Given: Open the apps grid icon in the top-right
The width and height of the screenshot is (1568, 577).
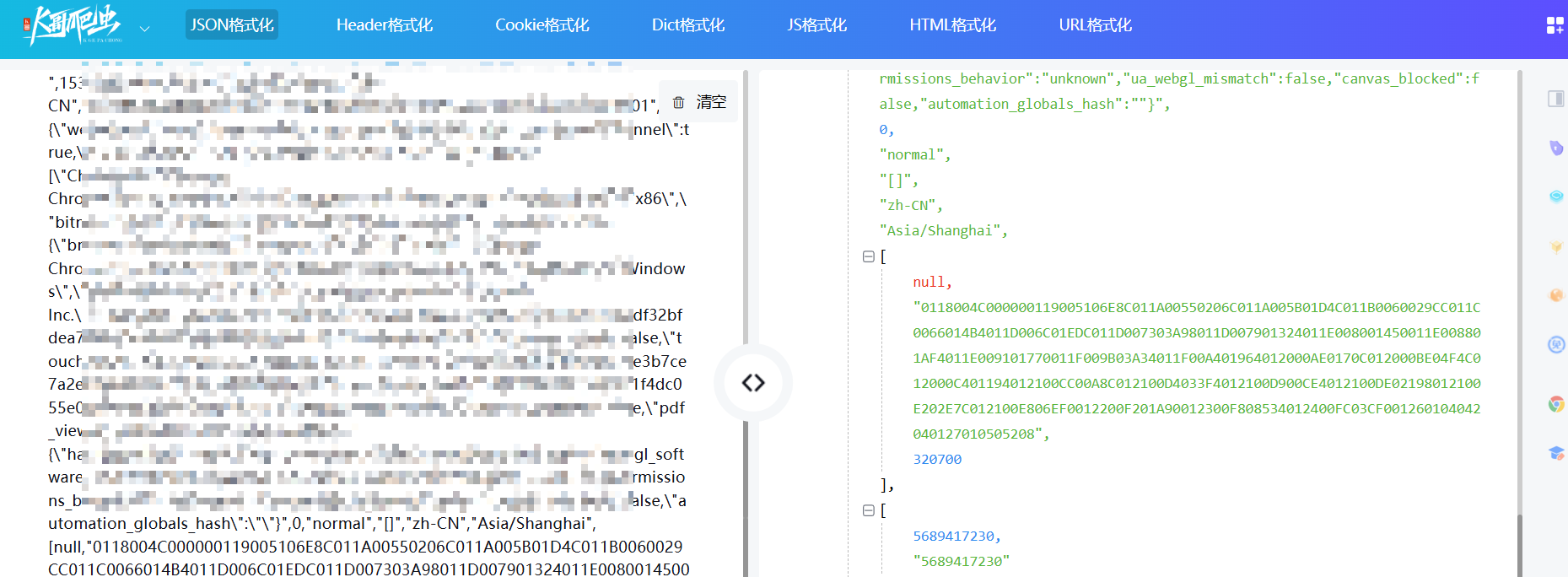Looking at the screenshot, I should pos(1555,25).
